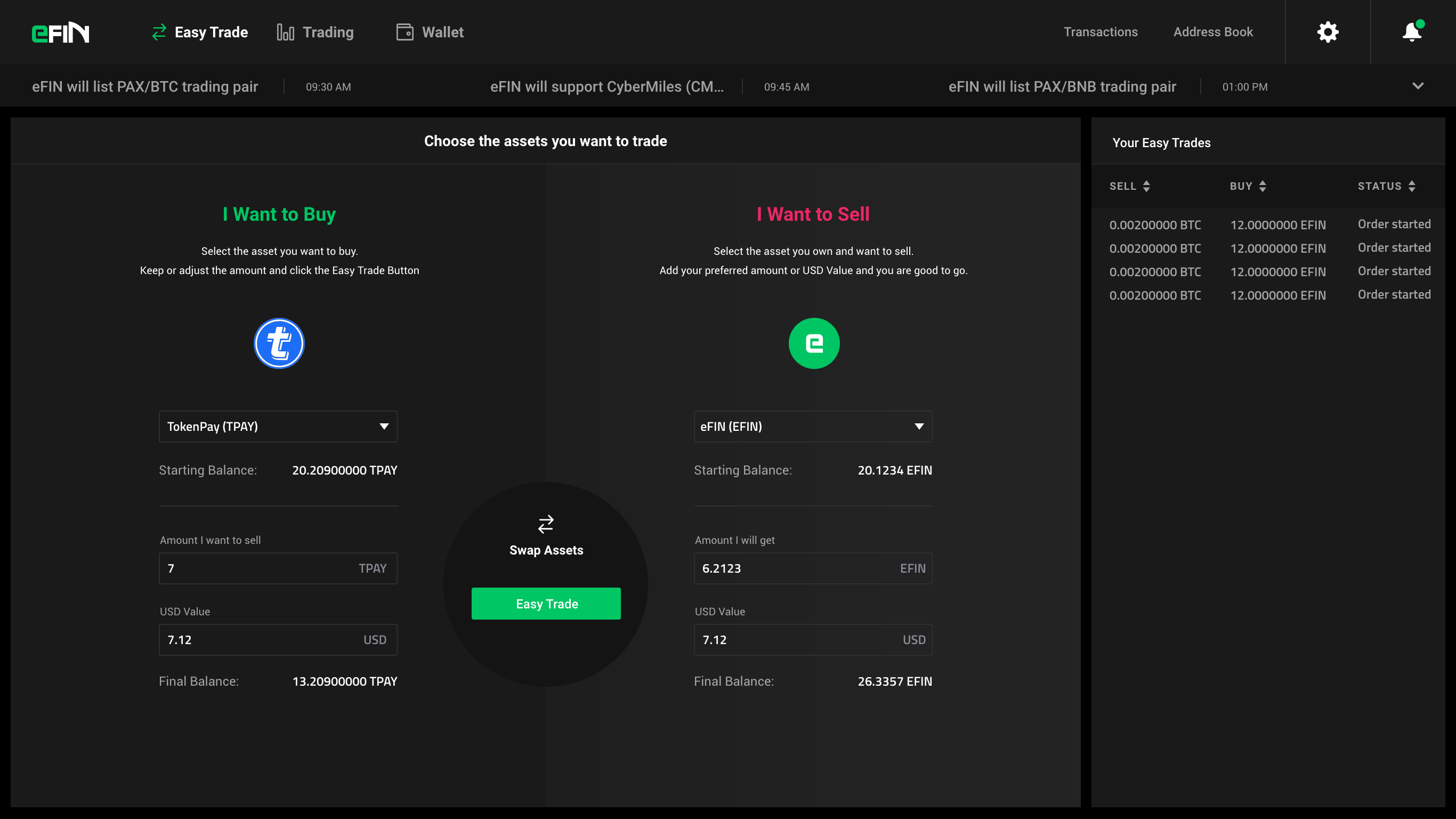Switch to the Trading tab
Screen dimensions: 1456x819
(x=316, y=32)
